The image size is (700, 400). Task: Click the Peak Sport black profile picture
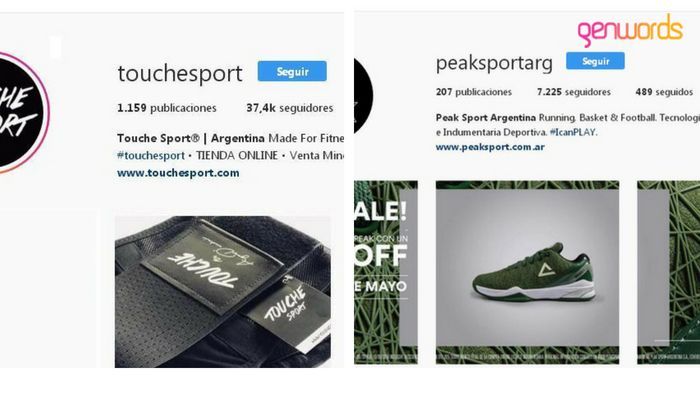click(363, 96)
